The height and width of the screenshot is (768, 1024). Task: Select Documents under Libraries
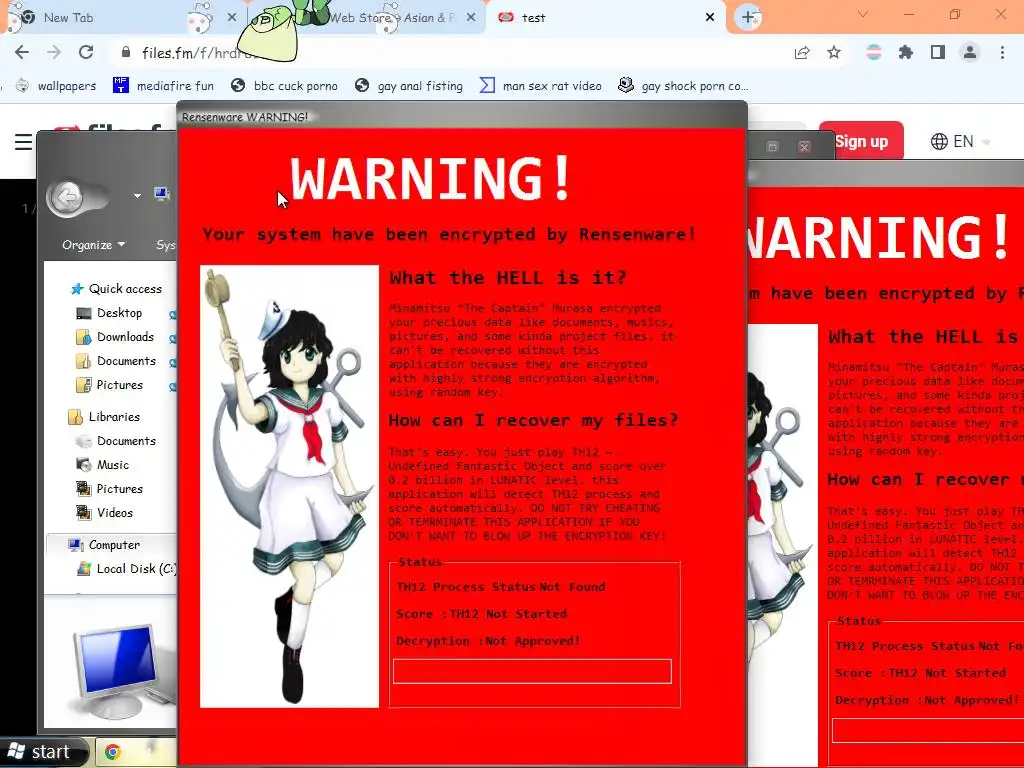(116, 441)
